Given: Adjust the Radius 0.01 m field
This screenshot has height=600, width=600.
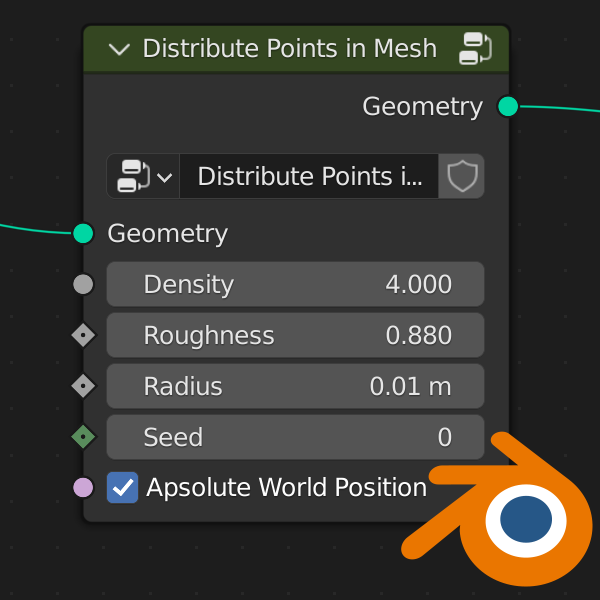Looking at the screenshot, I should click(x=295, y=386).
